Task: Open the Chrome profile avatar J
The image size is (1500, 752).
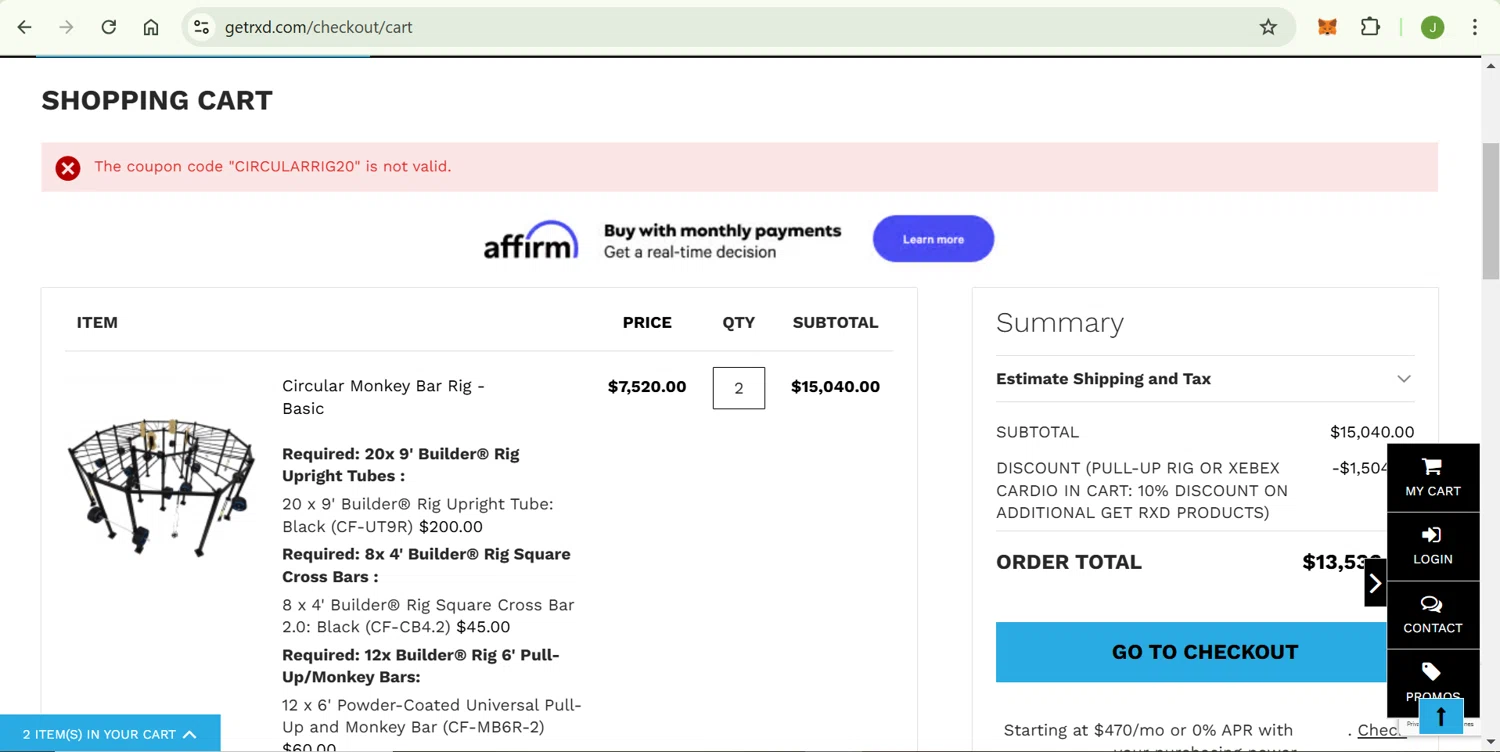Action: coord(1432,27)
